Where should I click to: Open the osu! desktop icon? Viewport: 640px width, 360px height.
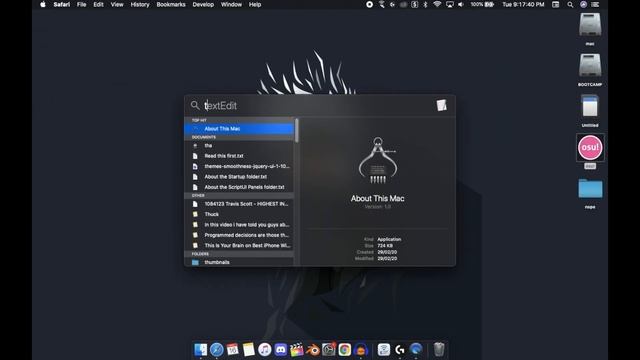point(590,147)
